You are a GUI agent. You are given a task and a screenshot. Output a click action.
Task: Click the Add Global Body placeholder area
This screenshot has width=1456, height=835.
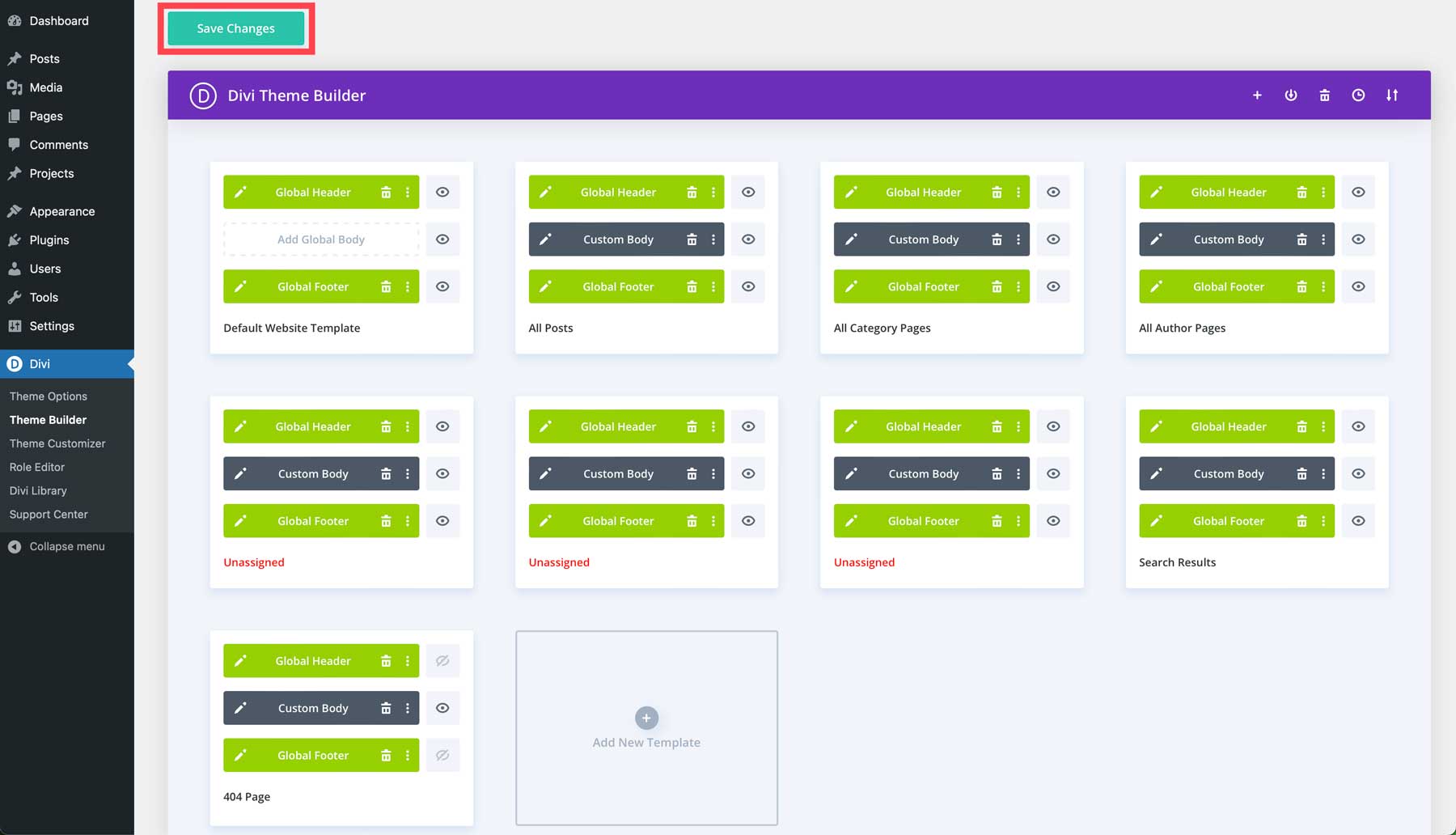pos(320,239)
